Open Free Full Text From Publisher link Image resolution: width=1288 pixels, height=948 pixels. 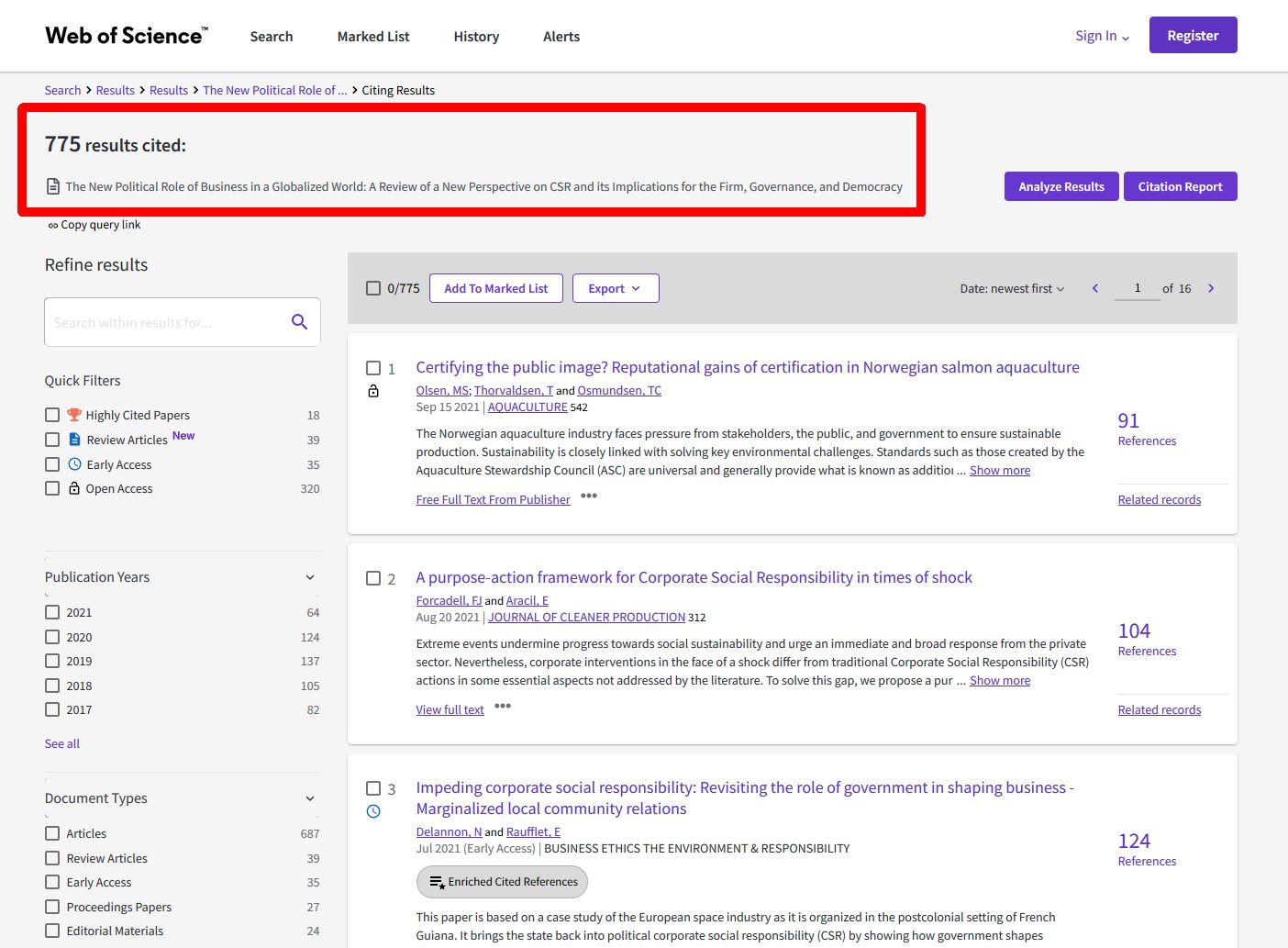(493, 499)
